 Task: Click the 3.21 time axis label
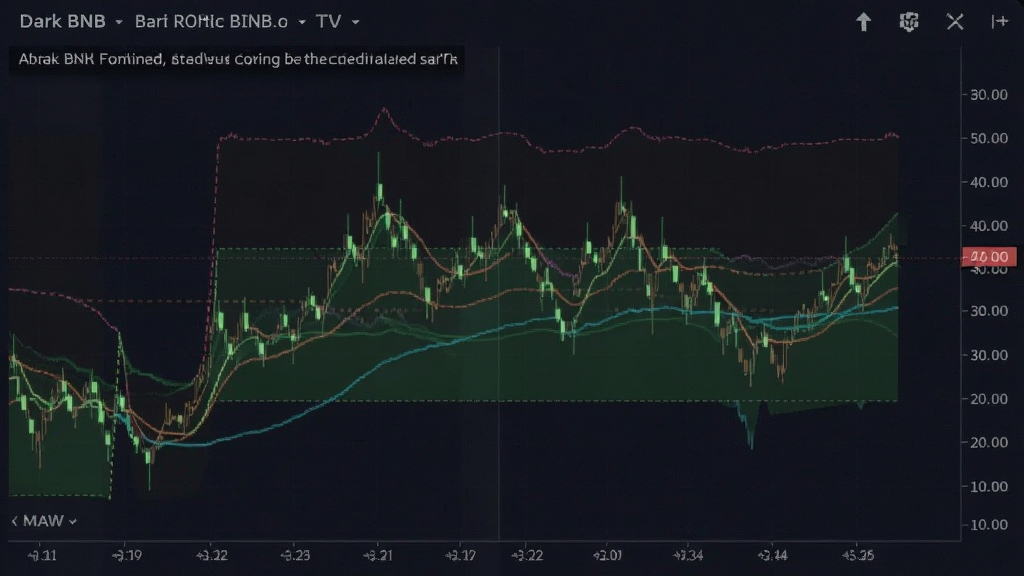click(x=378, y=556)
